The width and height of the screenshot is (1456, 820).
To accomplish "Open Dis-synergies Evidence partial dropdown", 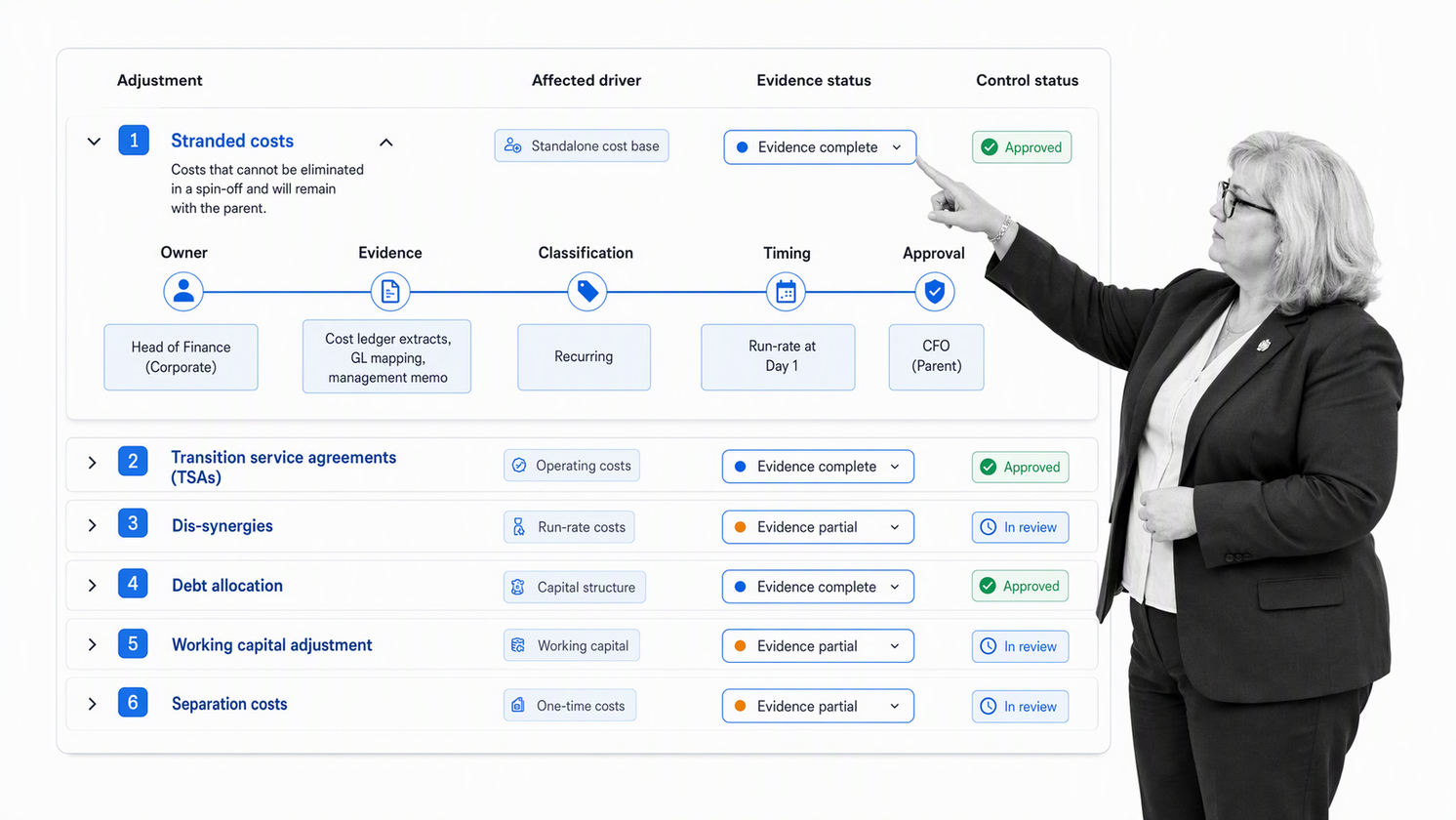I will (818, 527).
